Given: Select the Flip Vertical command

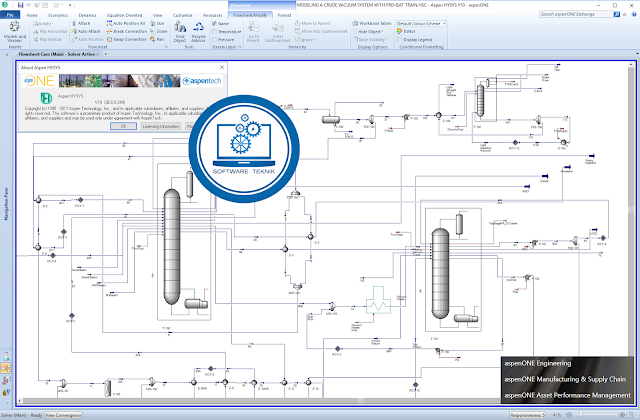Looking at the screenshot, I should click(x=47, y=40).
